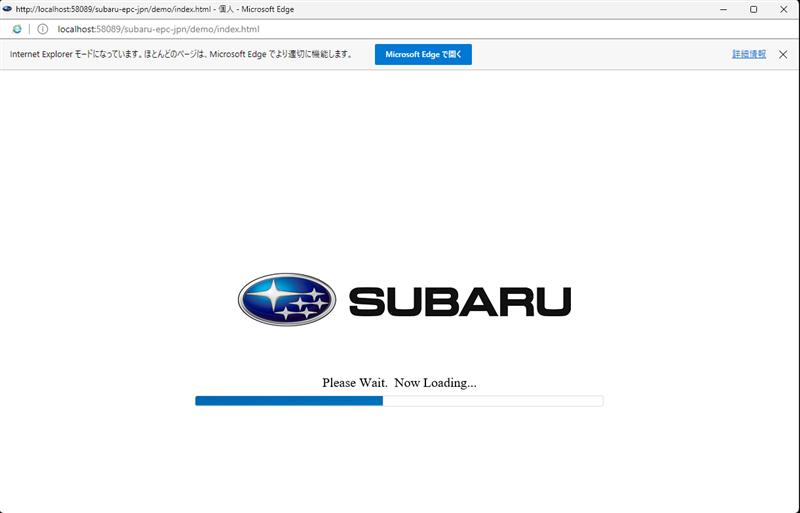
Task: Open site information icon beside the URL
Action: (43, 29)
